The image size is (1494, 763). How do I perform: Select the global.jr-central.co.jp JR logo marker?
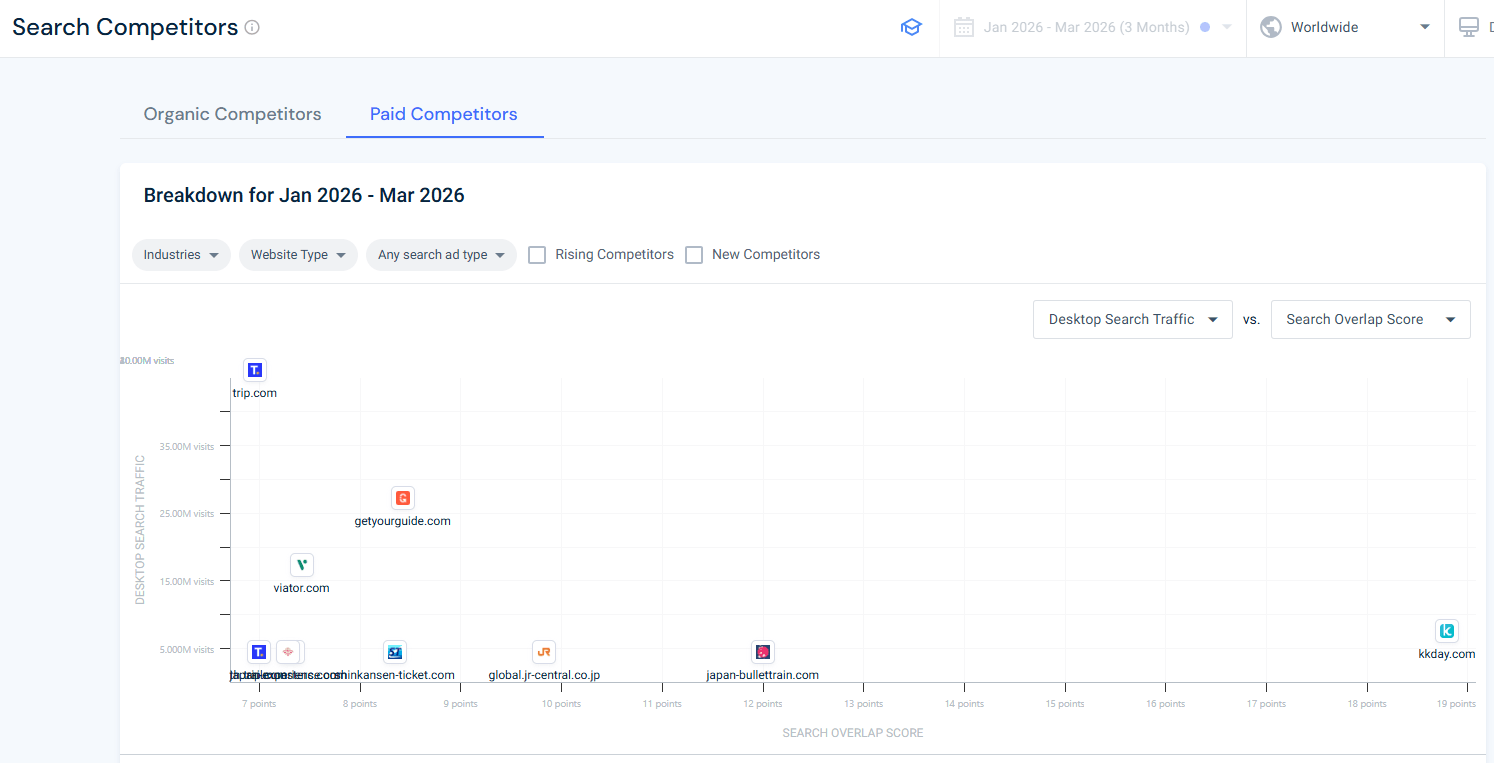pyautogui.click(x=544, y=652)
